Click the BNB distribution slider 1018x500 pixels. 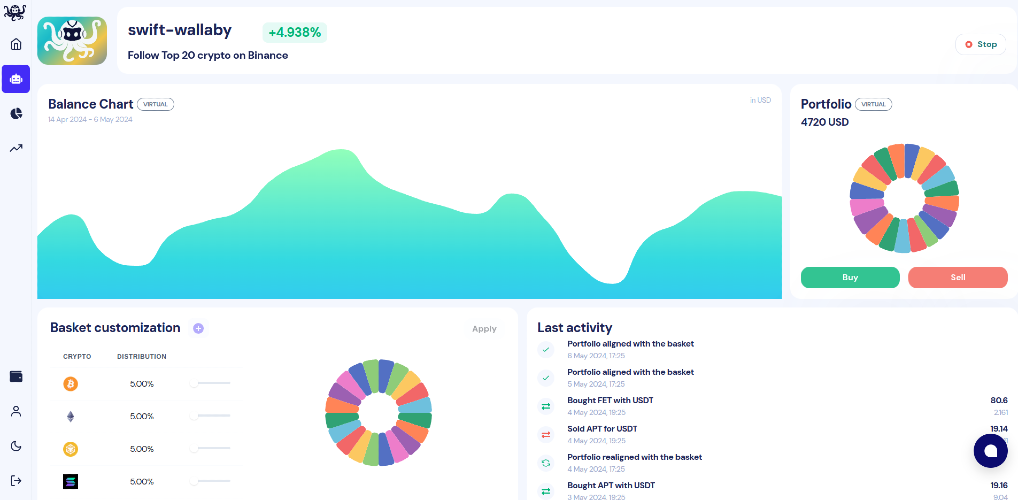[211, 448]
